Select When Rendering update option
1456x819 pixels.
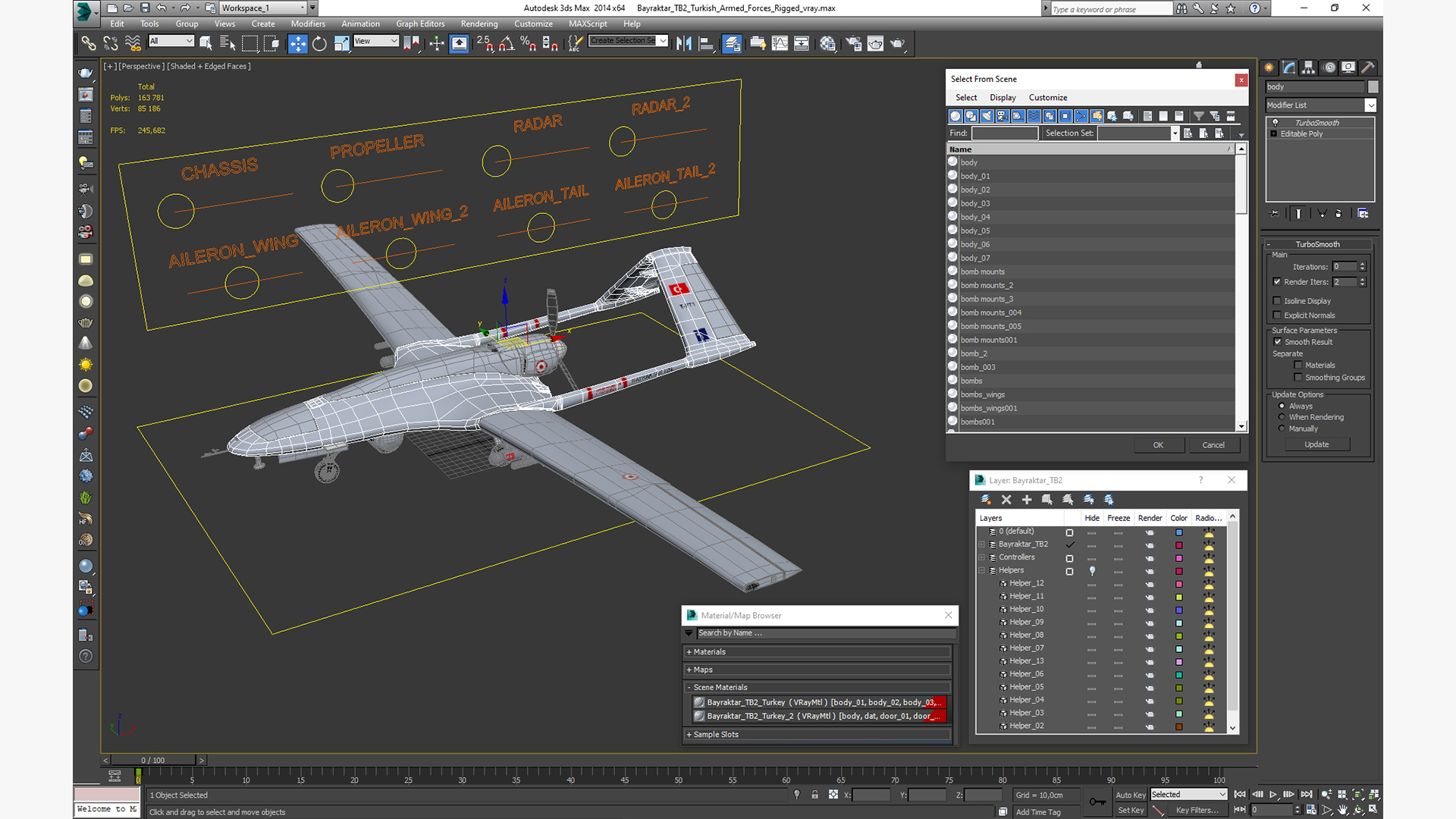pyautogui.click(x=1282, y=417)
